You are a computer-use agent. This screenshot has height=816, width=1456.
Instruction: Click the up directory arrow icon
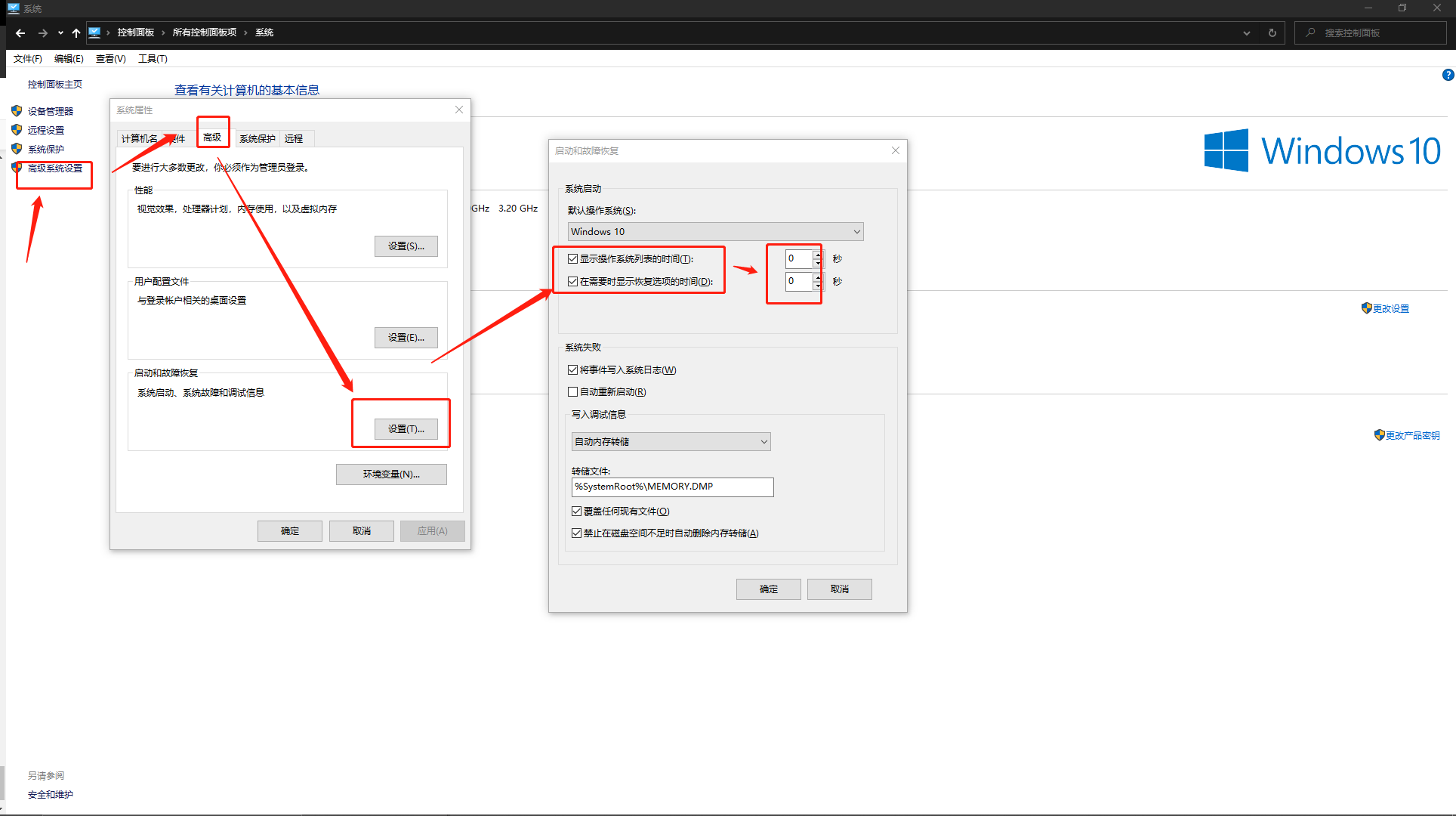coord(76,32)
